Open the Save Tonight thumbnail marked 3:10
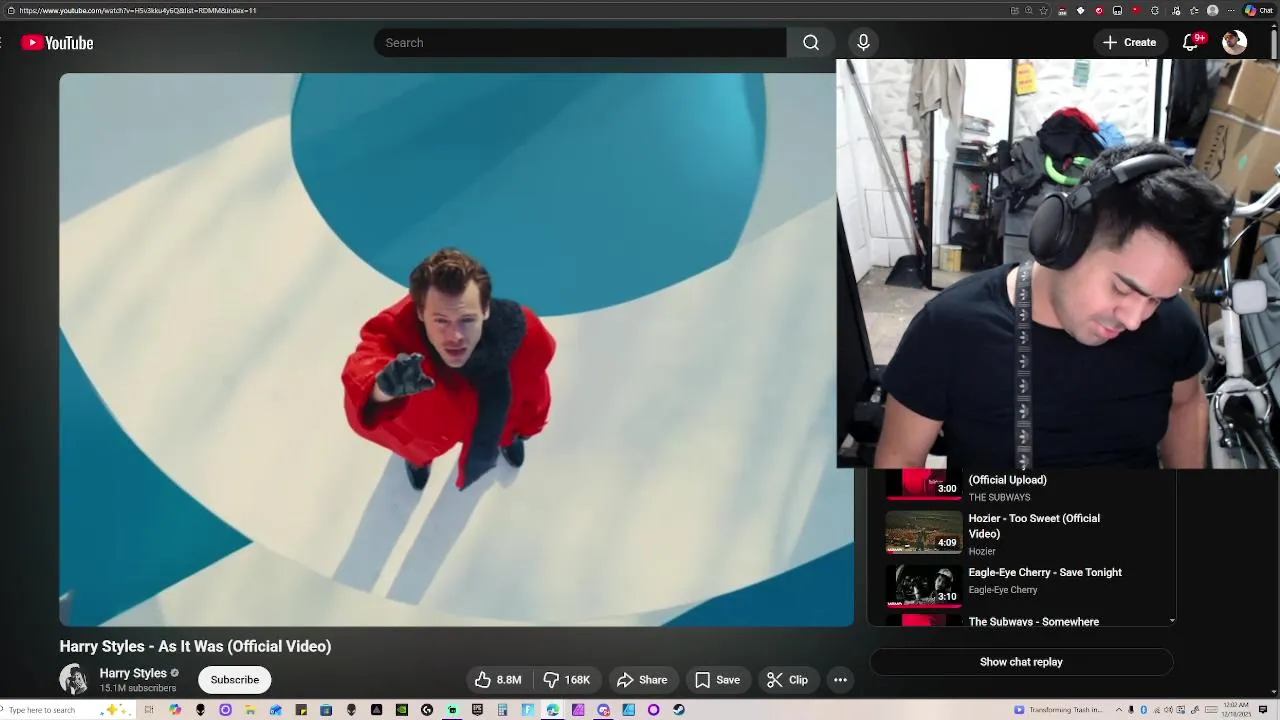The height and width of the screenshot is (720, 1280). tap(924, 587)
